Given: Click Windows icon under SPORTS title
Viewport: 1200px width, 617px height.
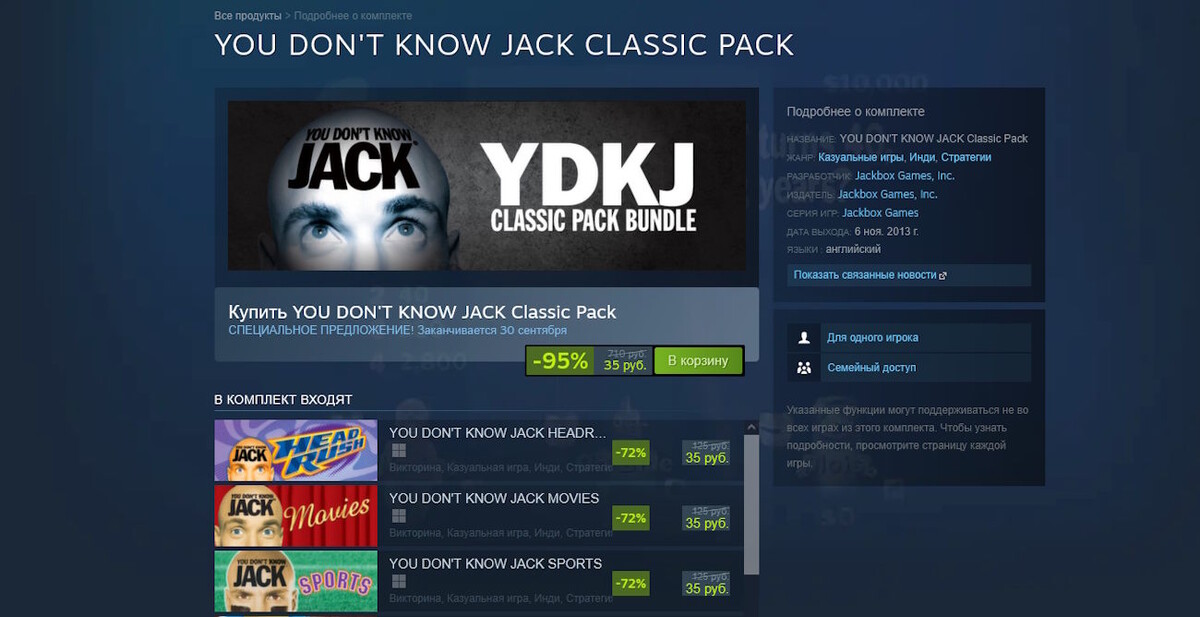Looking at the screenshot, I should 398,581.
